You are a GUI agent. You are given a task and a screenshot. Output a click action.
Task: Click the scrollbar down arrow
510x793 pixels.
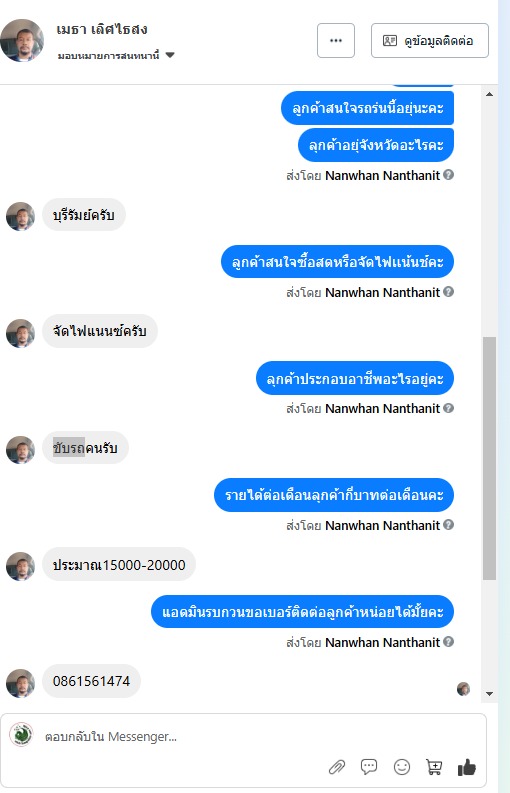tap(489, 693)
